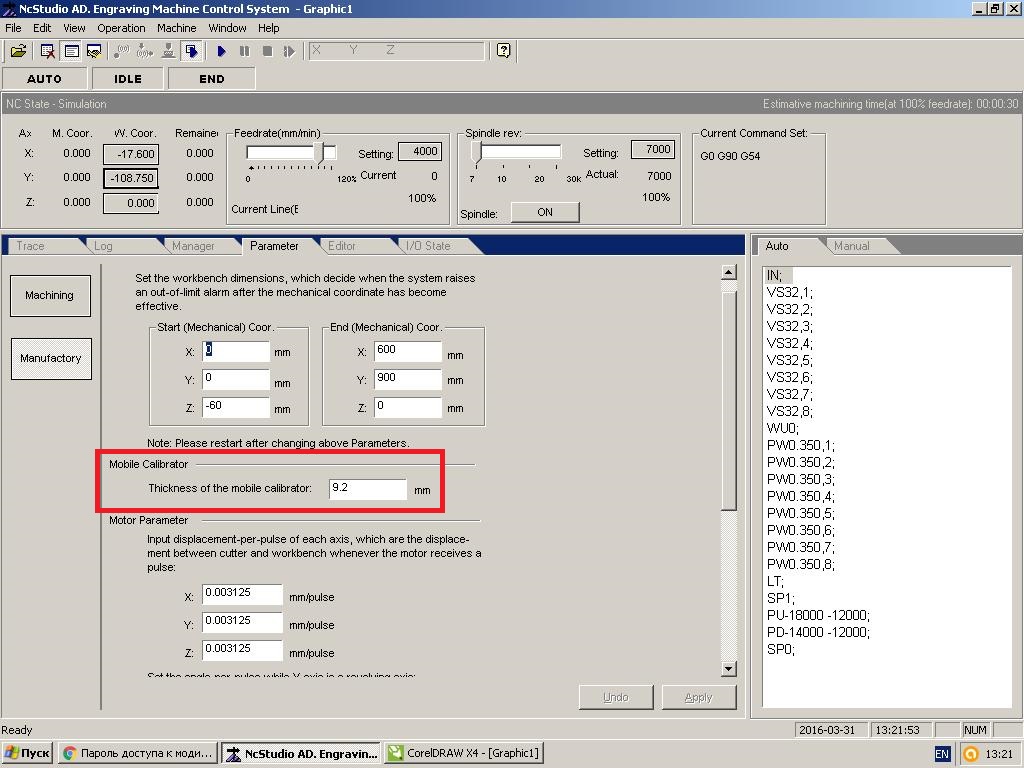
Task: Click the breakpoint resume icon
Action: (289, 51)
